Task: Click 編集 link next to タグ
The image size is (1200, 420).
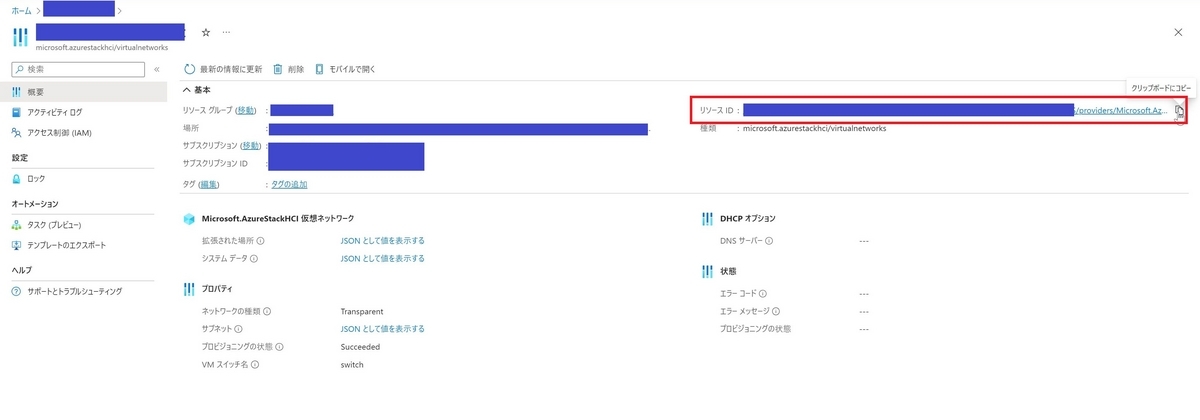Action: pos(208,184)
